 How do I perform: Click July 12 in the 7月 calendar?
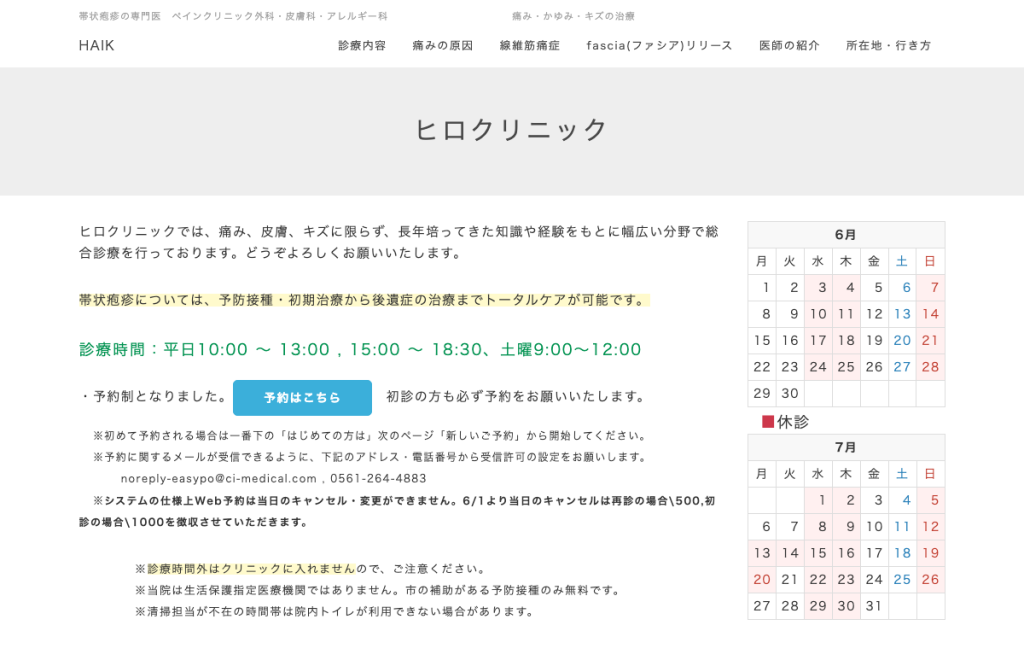click(x=931, y=527)
